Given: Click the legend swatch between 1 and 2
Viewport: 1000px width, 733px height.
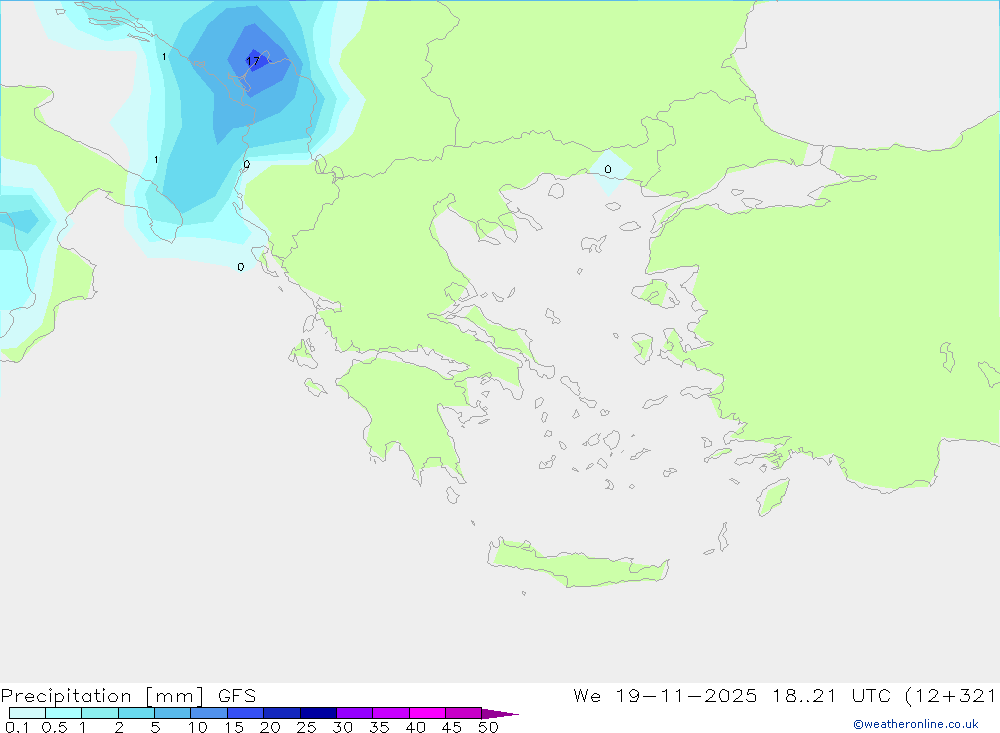Looking at the screenshot, I should (x=100, y=713).
